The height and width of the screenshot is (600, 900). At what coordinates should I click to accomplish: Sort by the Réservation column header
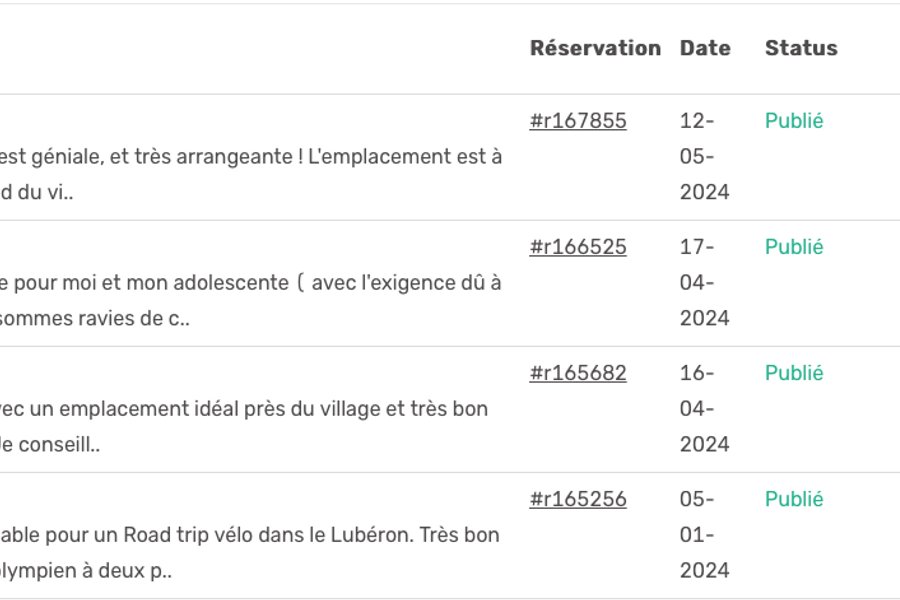point(595,48)
